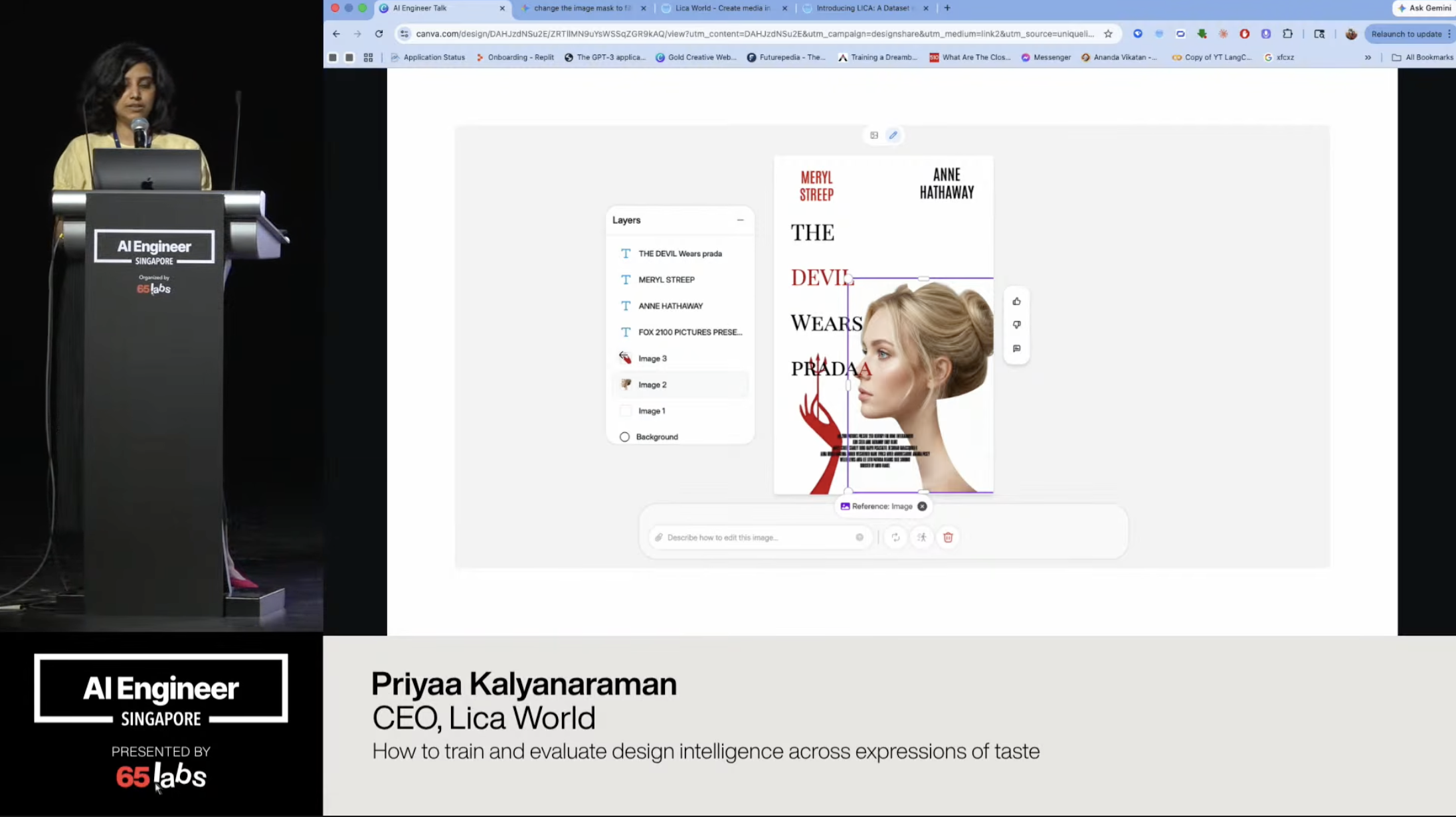Click the image view icon above poster
Image resolution: width=1456 pixels, height=817 pixels.
pos(874,135)
